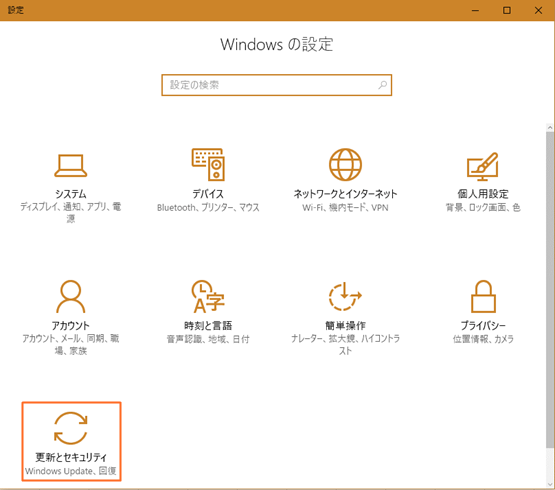
Task: Click the 更新とセキュリティ label
Action: pyautogui.click(x=71, y=457)
